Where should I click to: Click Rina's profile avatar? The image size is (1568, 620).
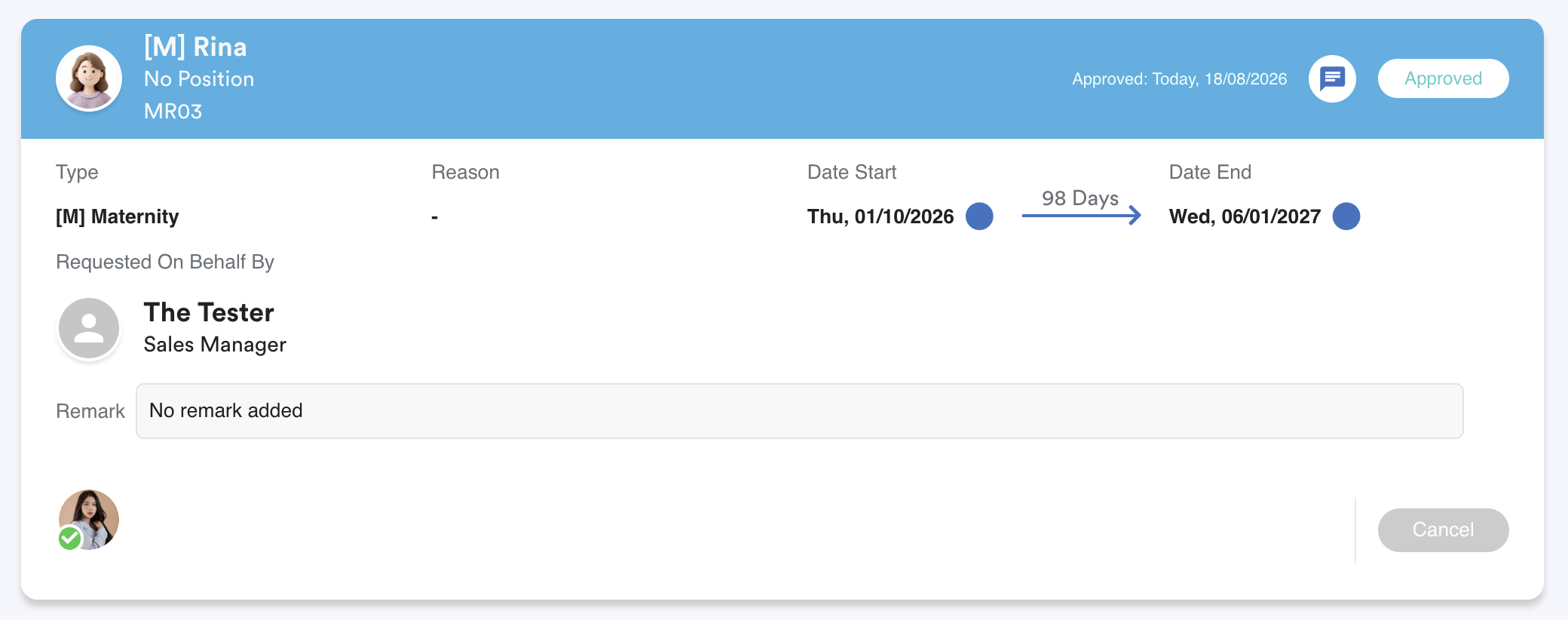89,78
